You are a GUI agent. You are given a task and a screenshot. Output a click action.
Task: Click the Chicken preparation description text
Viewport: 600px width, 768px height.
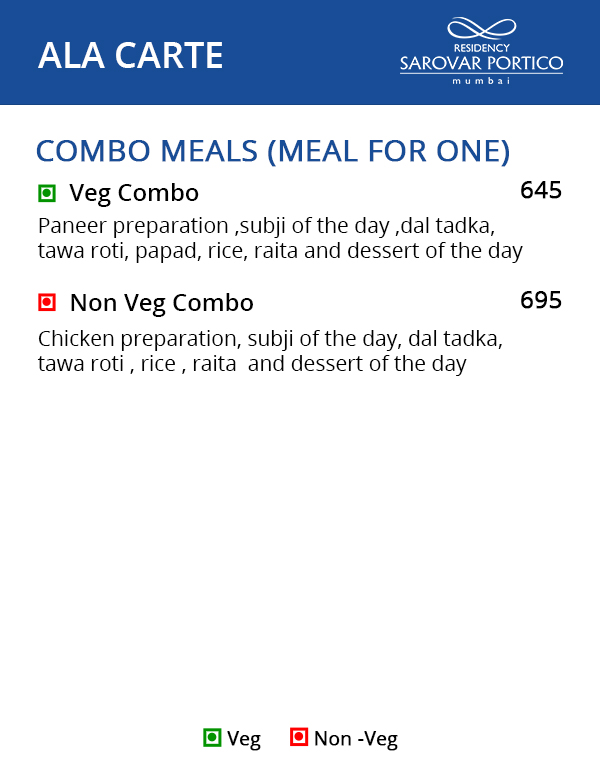[x=270, y=339]
